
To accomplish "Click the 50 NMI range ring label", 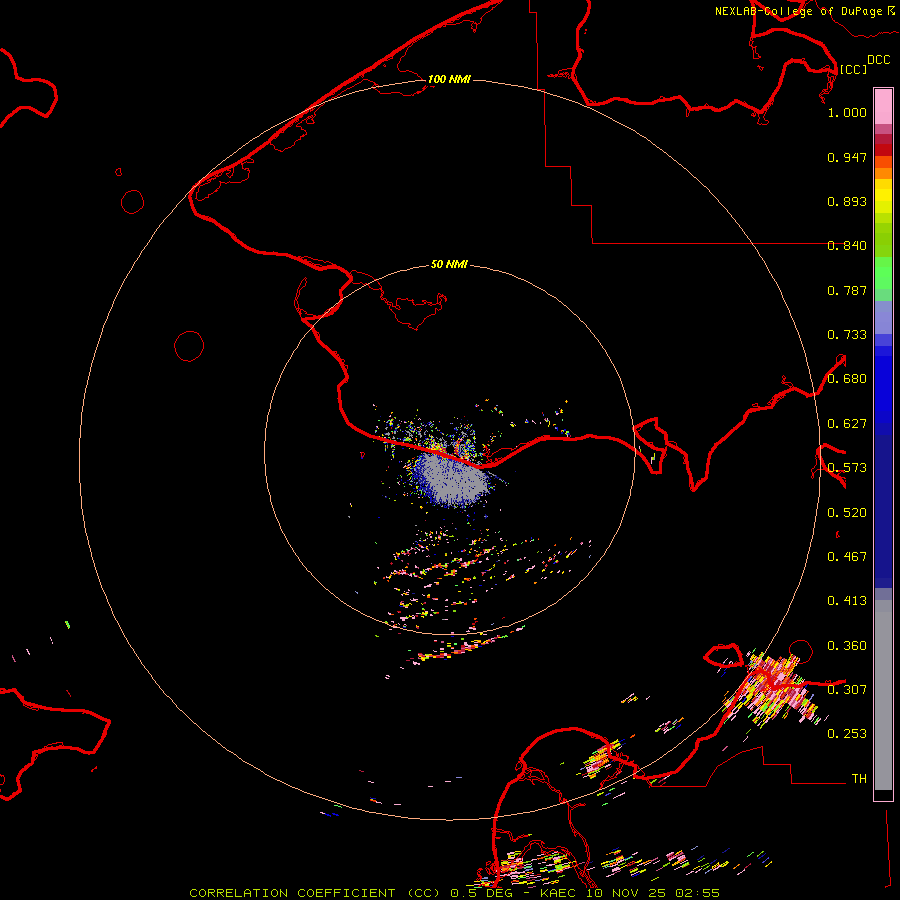I will (x=449, y=264).
